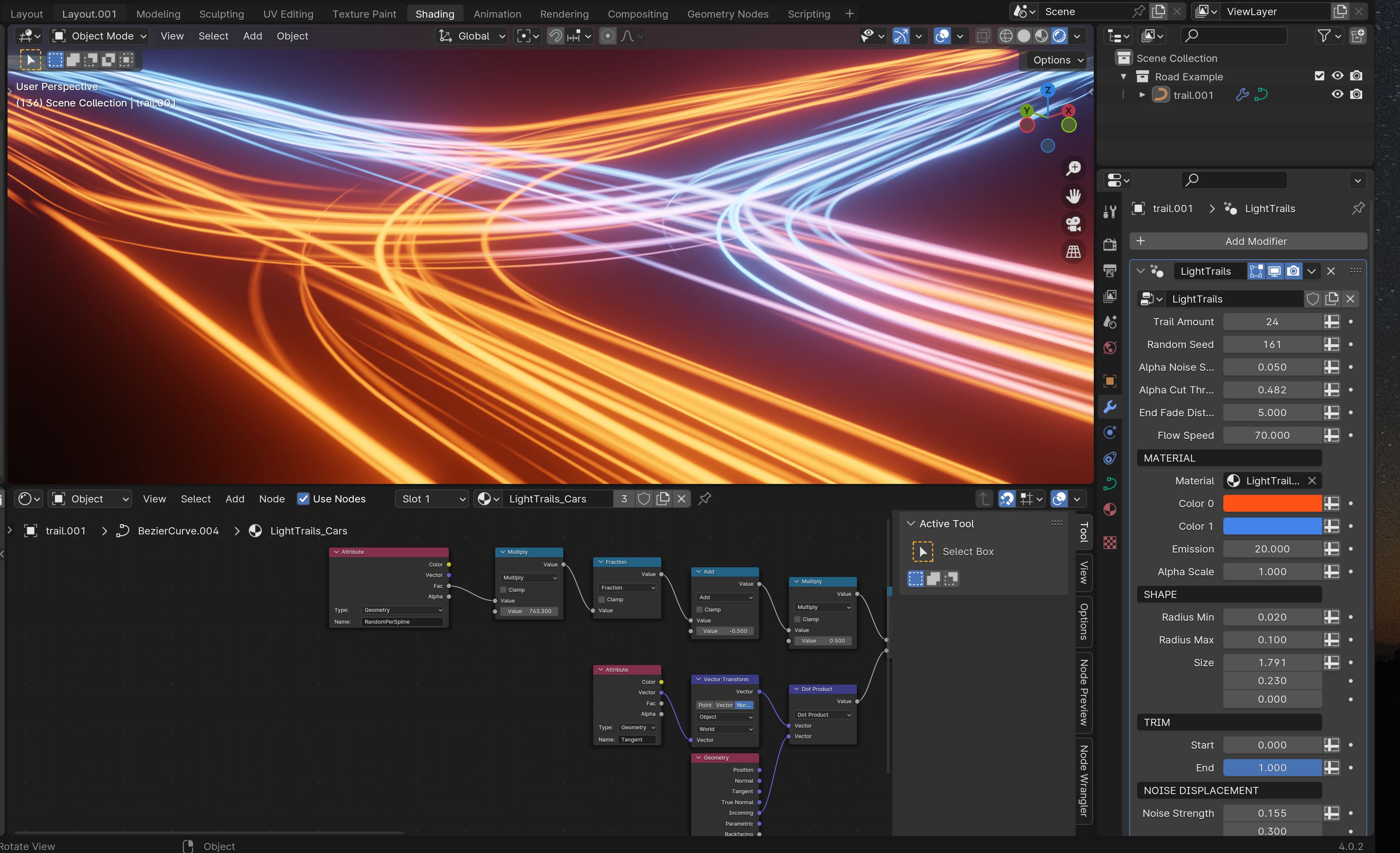Viewport: 1400px width, 853px height.
Task: Switch to orthographic grid view icon
Action: click(1073, 252)
